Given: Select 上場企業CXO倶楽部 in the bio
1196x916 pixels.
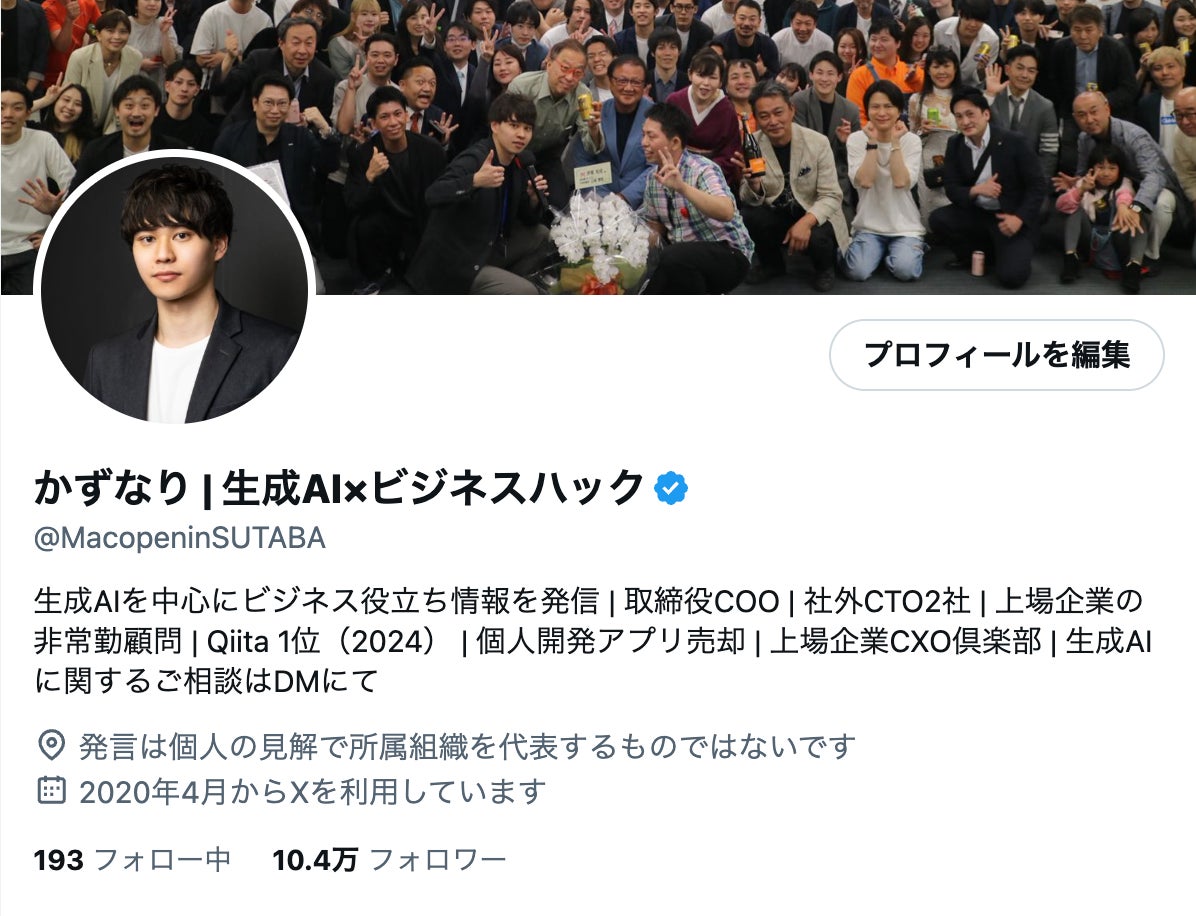Looking at the screenshot, I should [x=905, y=641].
